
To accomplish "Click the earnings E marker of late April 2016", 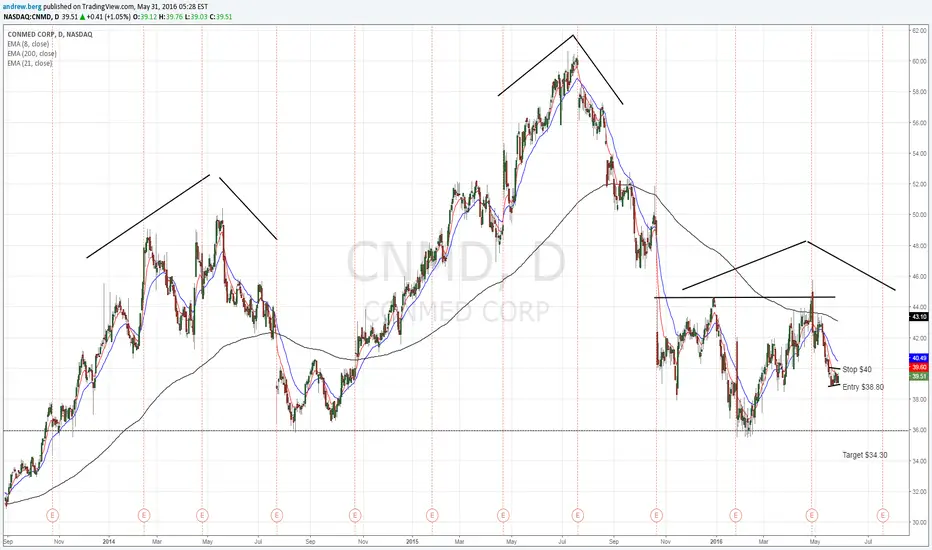I will pyautogui.click(x=812, y=515).
